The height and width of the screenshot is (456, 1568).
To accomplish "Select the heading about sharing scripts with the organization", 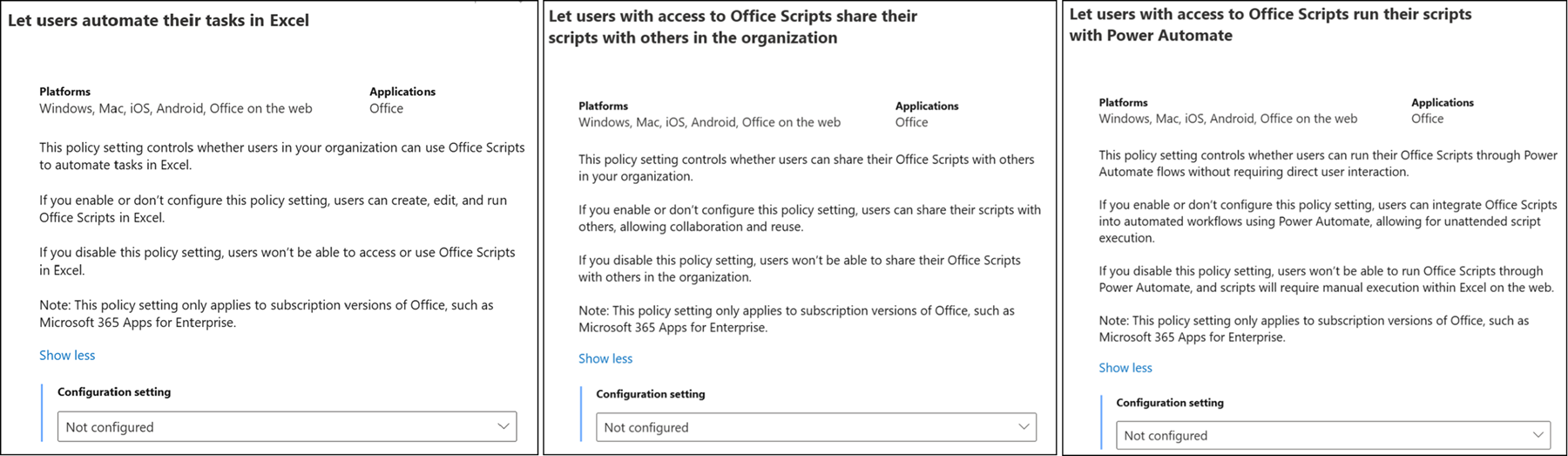I will (732, 27).
